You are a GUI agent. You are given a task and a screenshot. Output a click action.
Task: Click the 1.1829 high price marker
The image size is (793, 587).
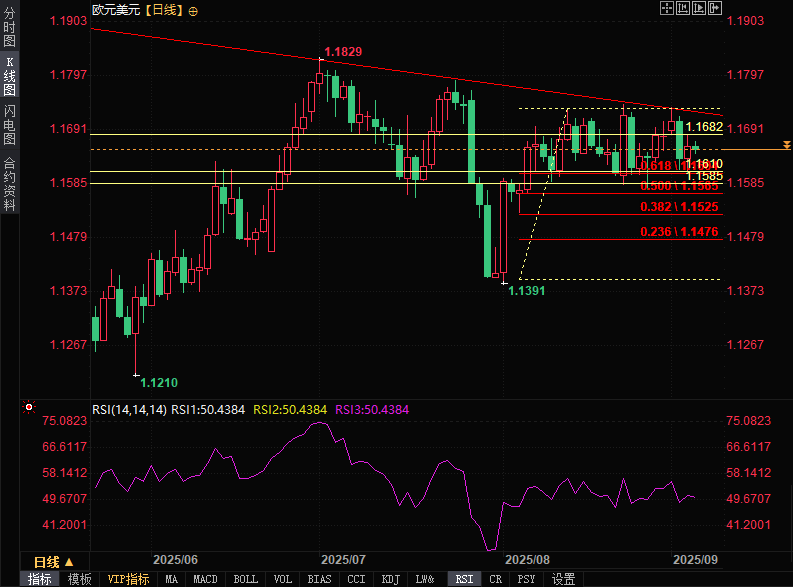(343, 52)
